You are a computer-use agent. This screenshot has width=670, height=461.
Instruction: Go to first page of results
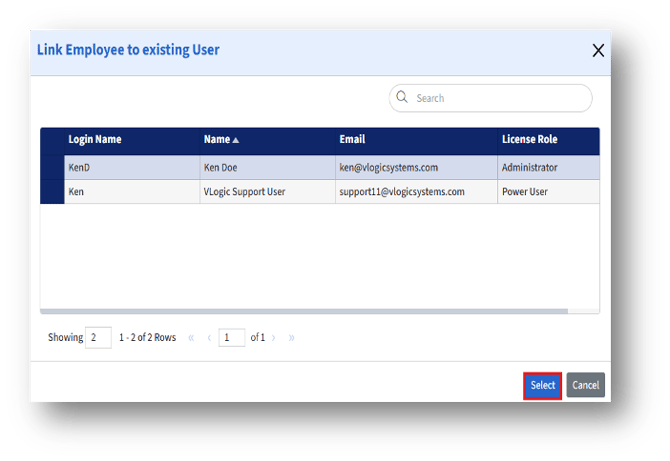pyautogui.click(x=191, y=338)
